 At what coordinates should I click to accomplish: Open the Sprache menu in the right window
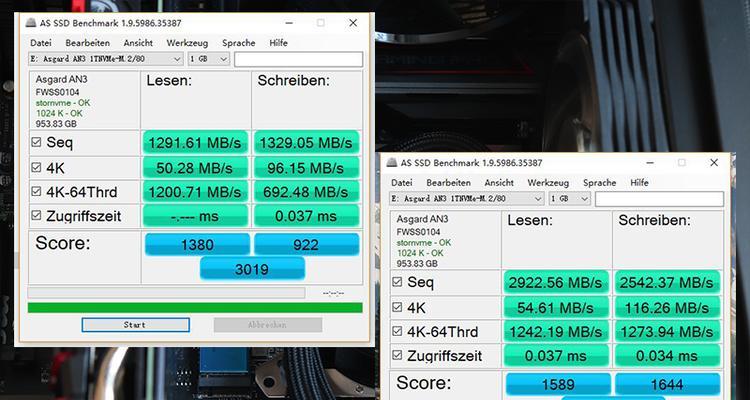[x=600, y=183]
